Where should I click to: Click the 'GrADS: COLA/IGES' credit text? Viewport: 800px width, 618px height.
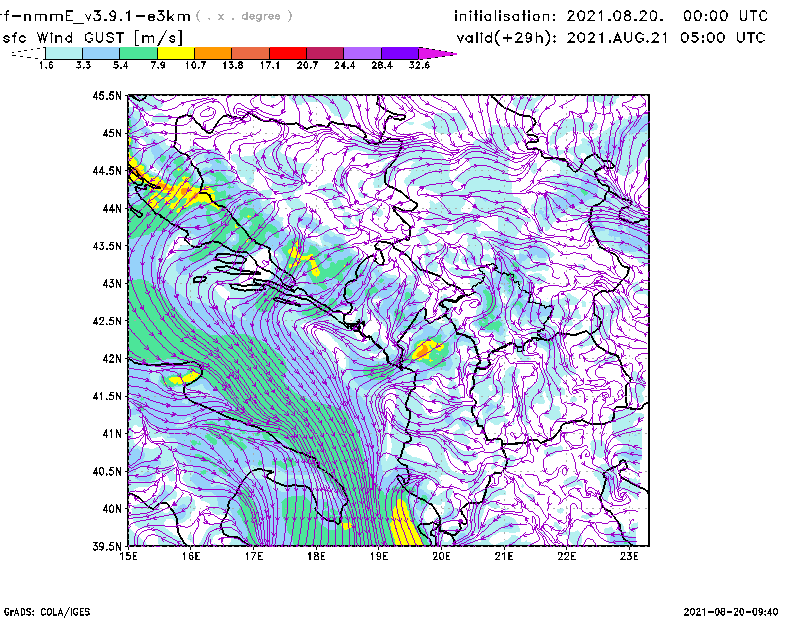coord(46,612)
